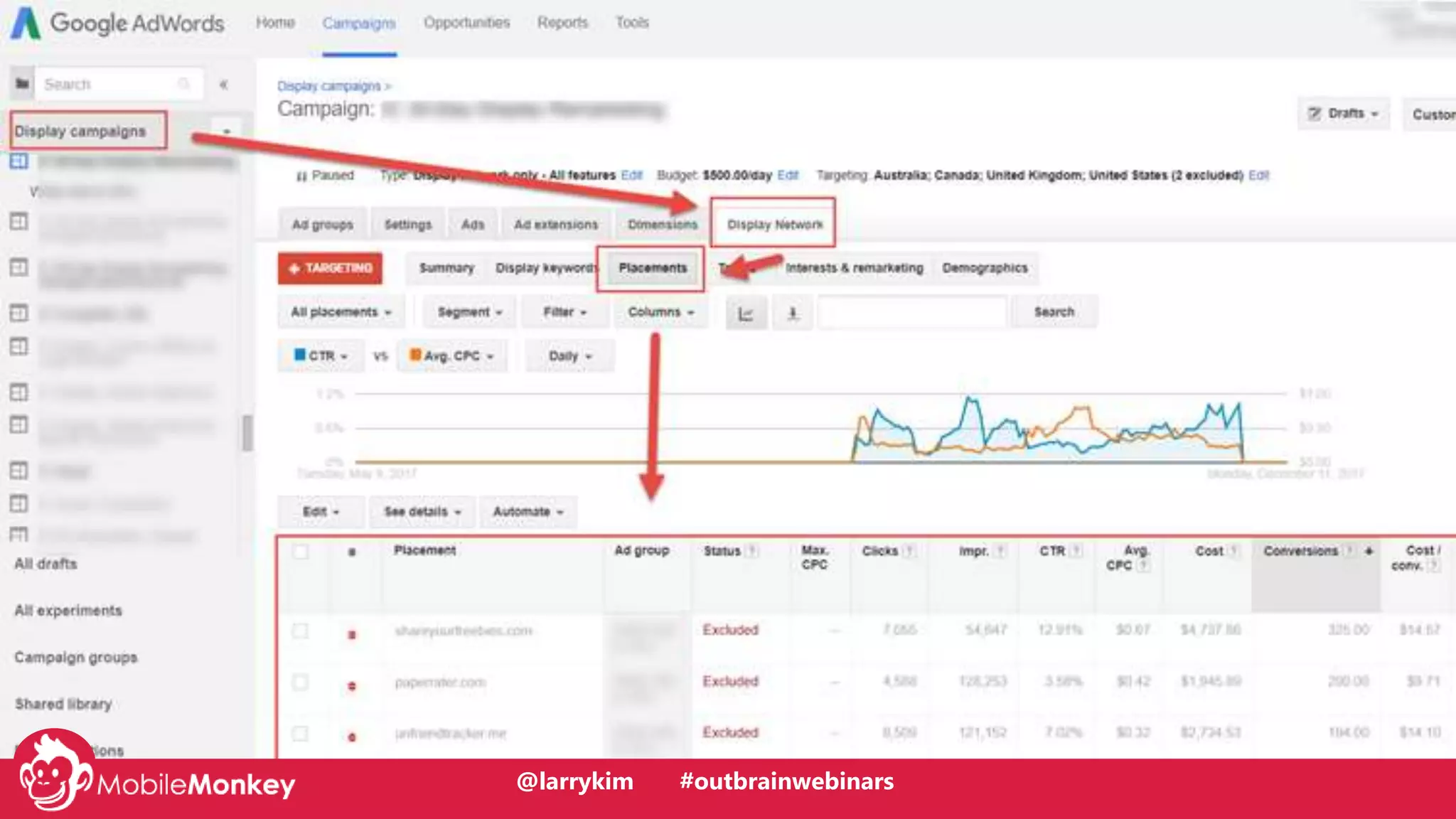Image resolution: width=1456 pixels, height=819 pixels.
Task: Click the Impr. column help icon
Action: pos(1000,551)
